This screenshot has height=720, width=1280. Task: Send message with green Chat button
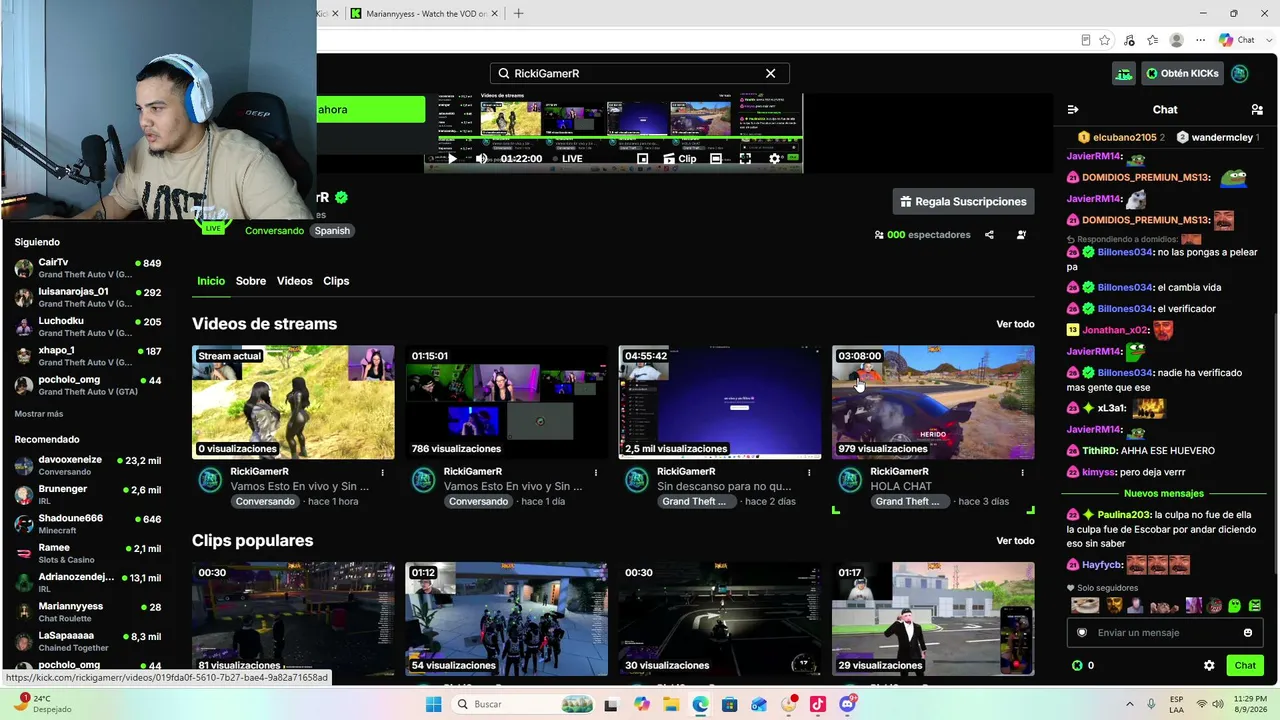[1245, 665]
